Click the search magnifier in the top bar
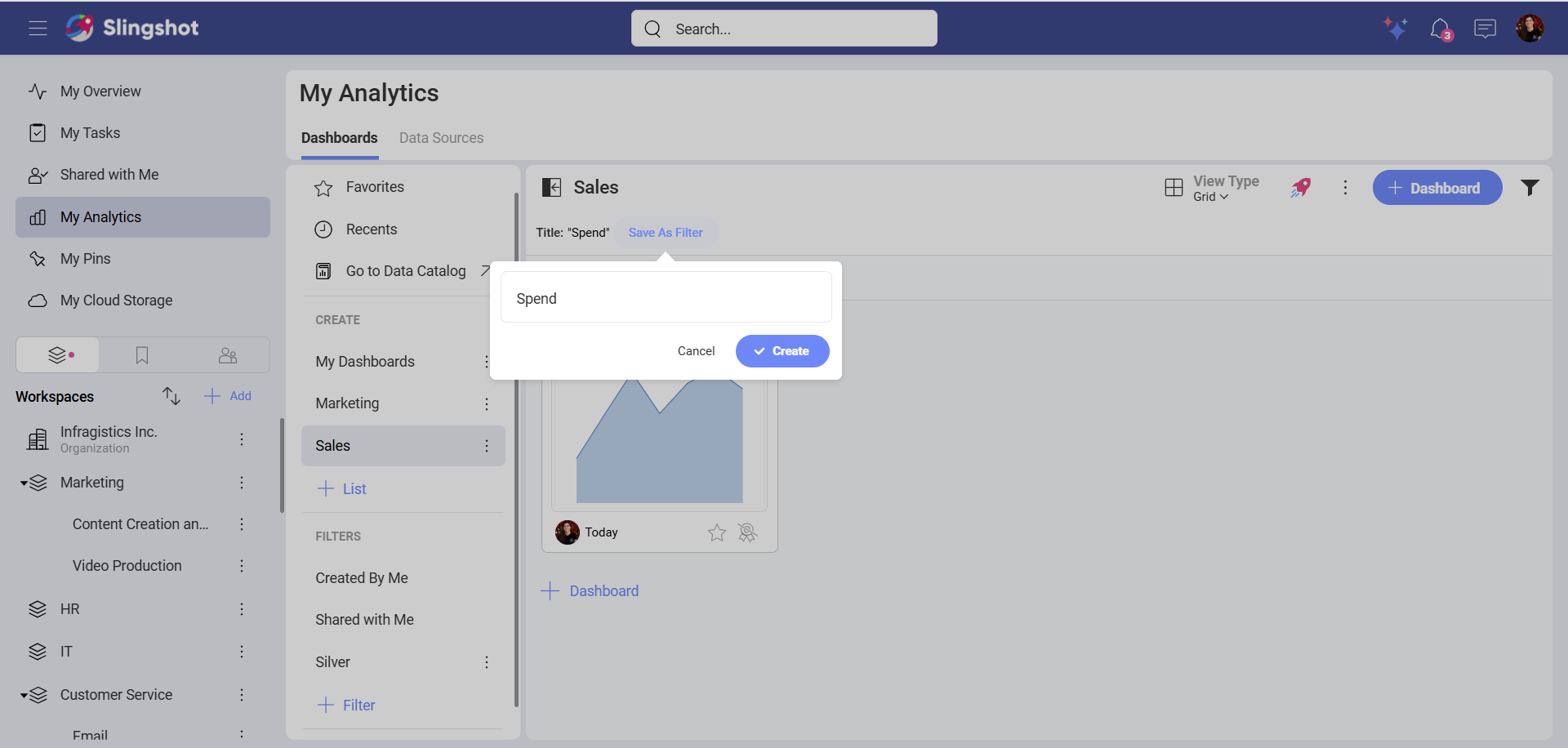1568x748 pixels. (x=653, y=29)
